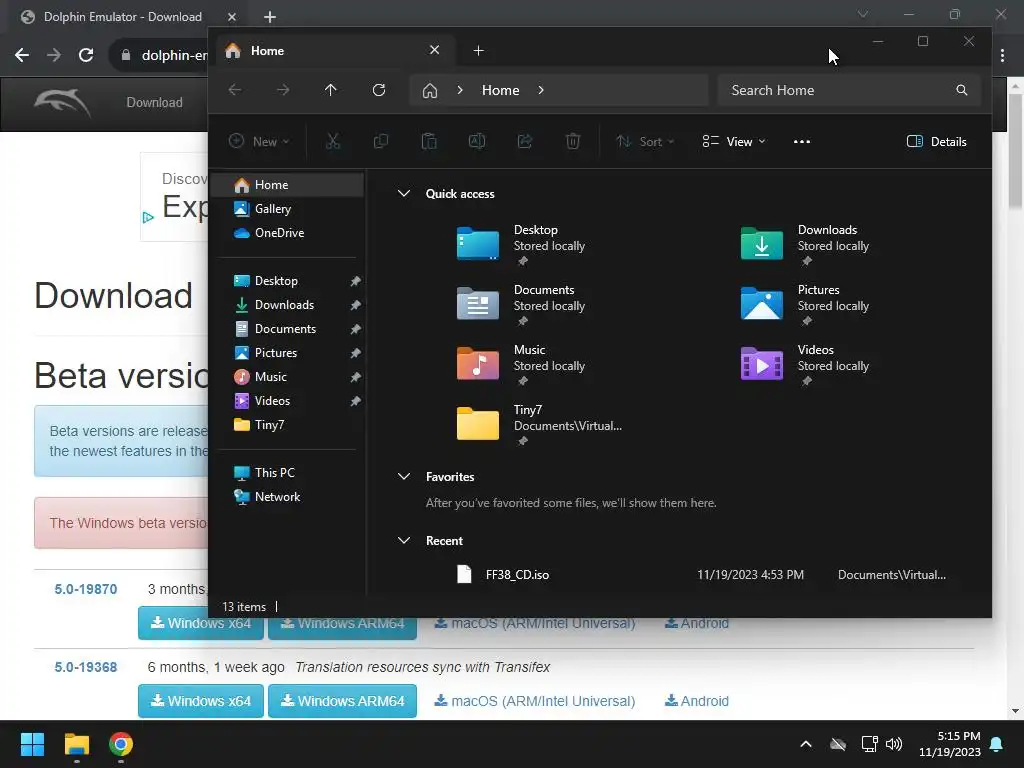Click the Copy icon in Explorer toolbar
The height and width of the screenshot is (768, 1024).
(381, 141)
